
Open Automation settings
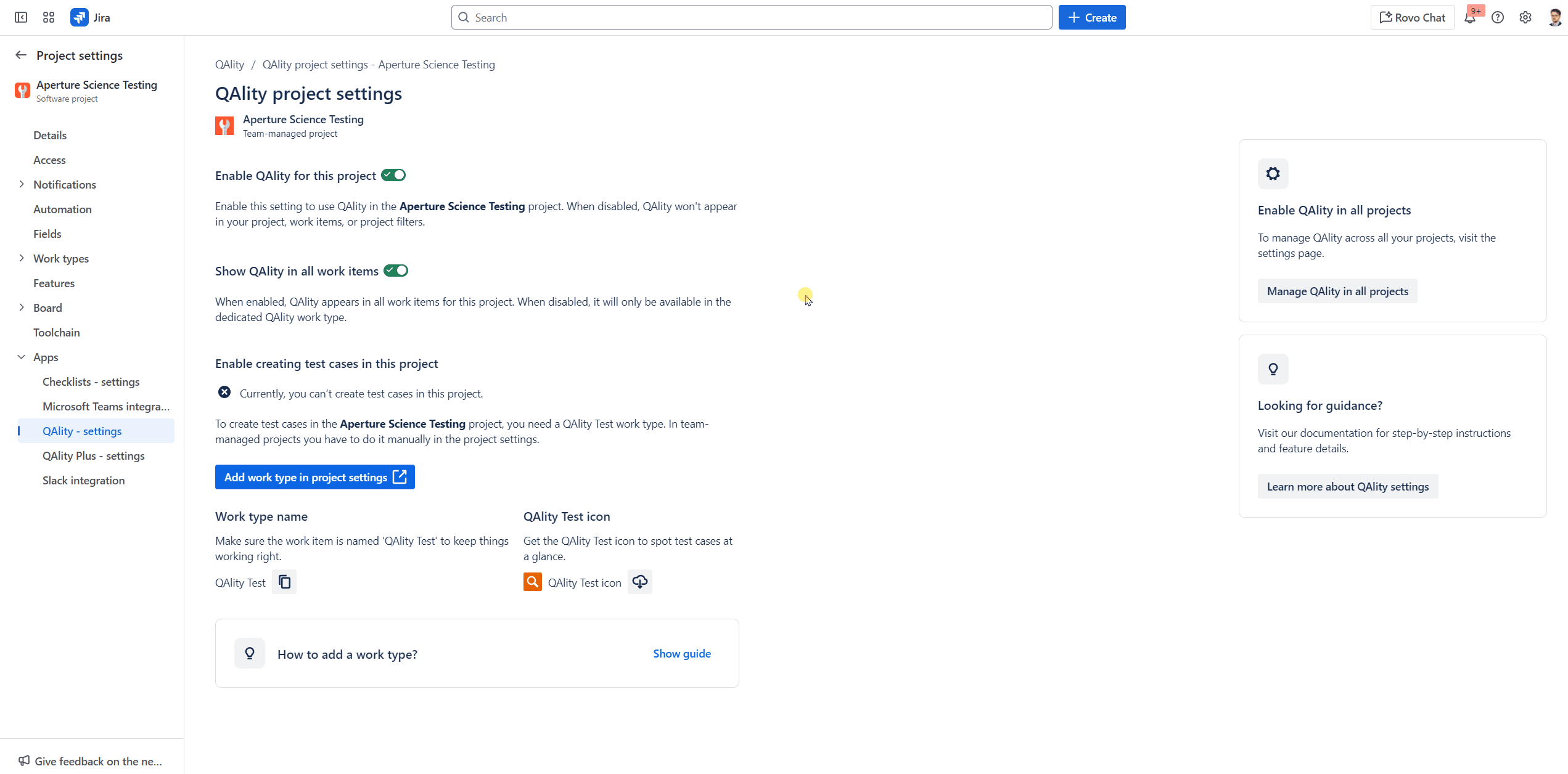click(62, 209)
